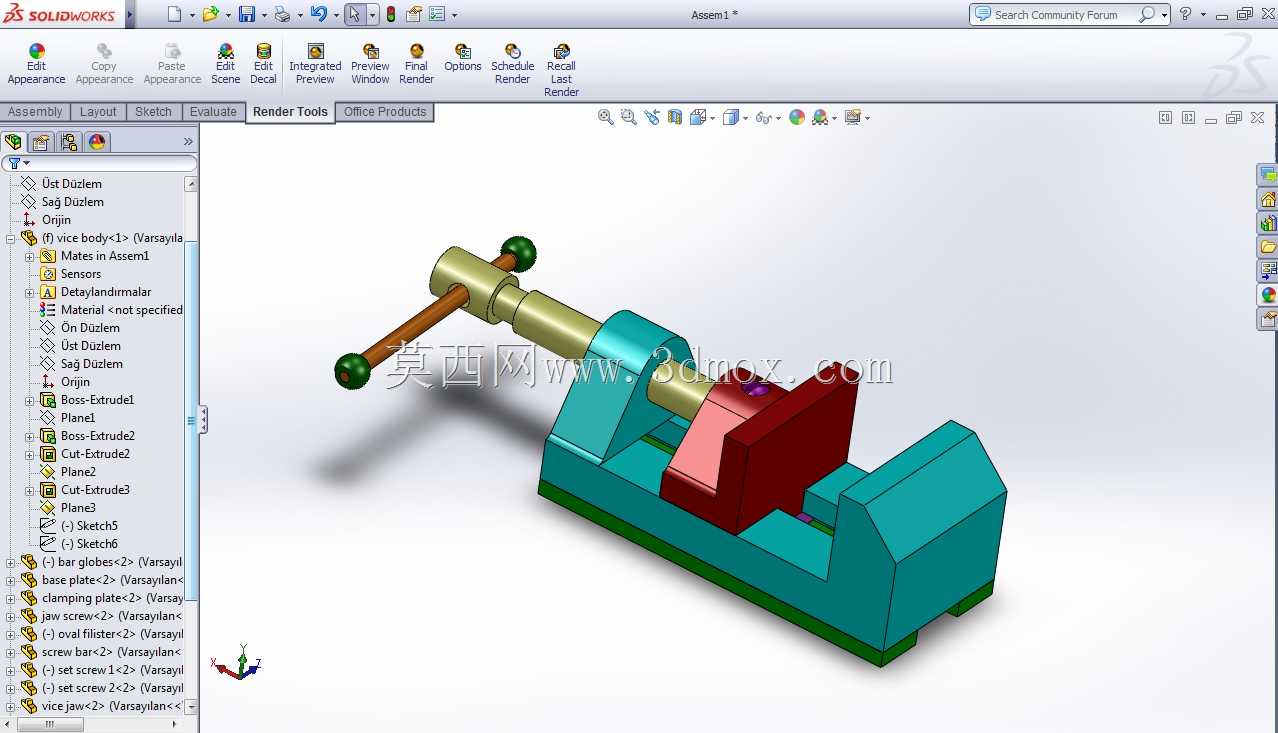This screenshot has width=1278, height=733.
Task: Select Material <not specified> item
Action: click(121, 310)
